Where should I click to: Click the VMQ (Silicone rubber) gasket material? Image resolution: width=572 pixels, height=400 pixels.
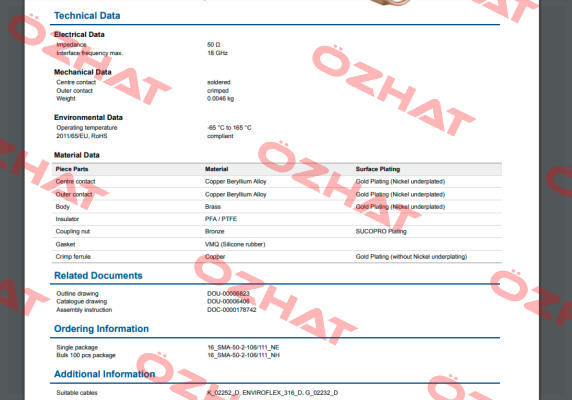[235, 244]
